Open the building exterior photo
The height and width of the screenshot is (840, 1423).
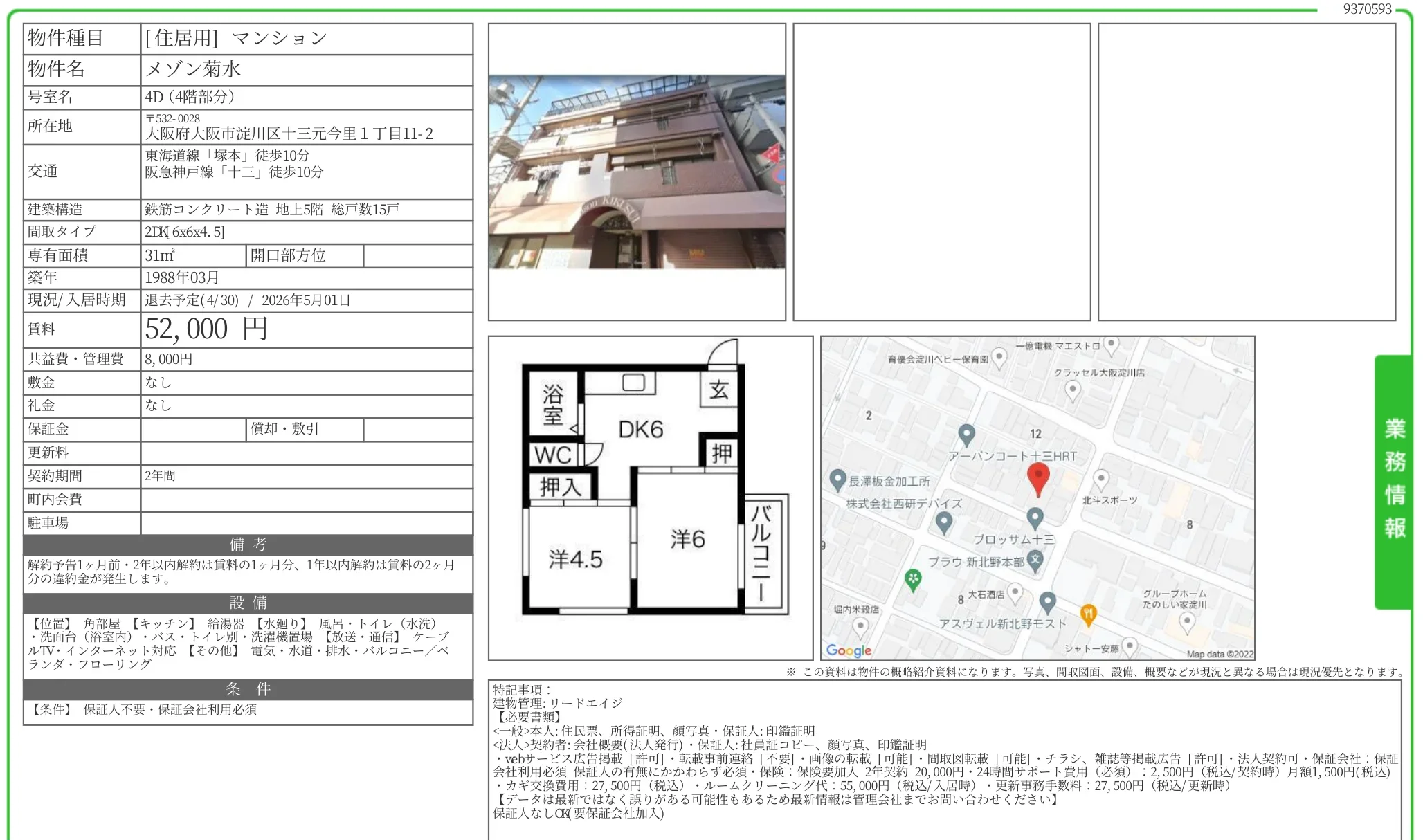(637, 172)
